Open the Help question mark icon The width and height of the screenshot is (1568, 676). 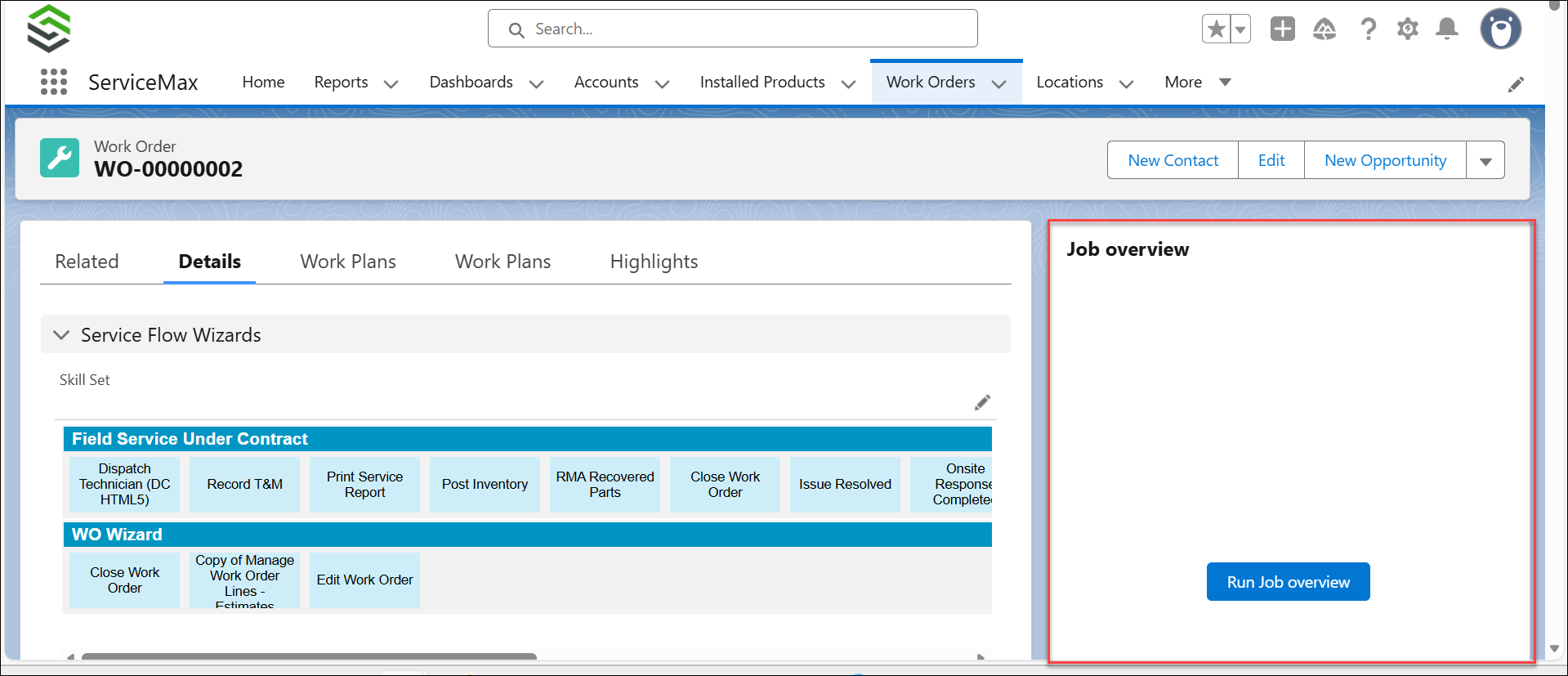(x=1368, y=29)
